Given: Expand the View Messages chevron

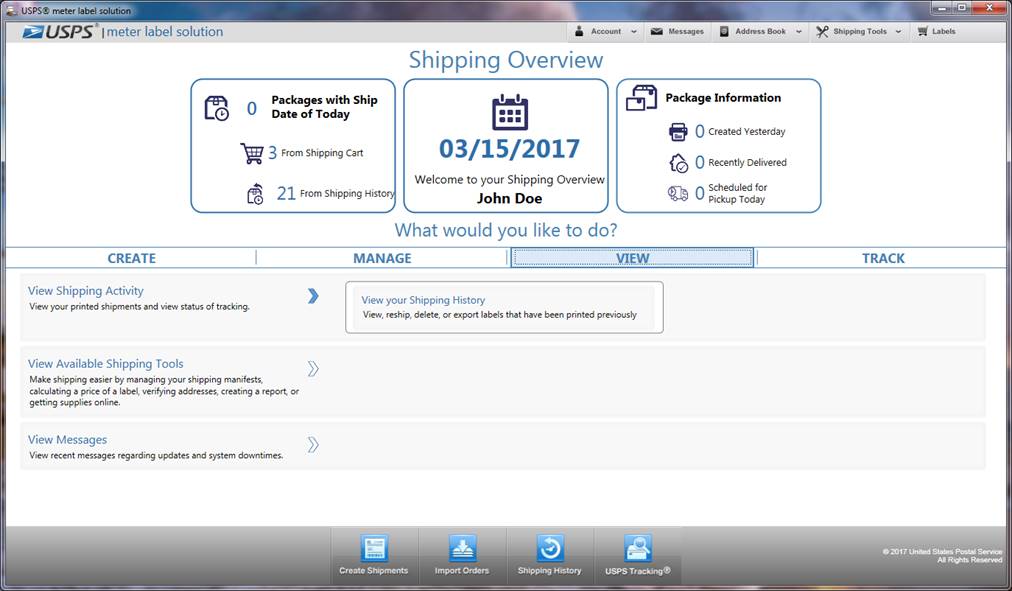Looking at the screenshot, I should 313,445.
